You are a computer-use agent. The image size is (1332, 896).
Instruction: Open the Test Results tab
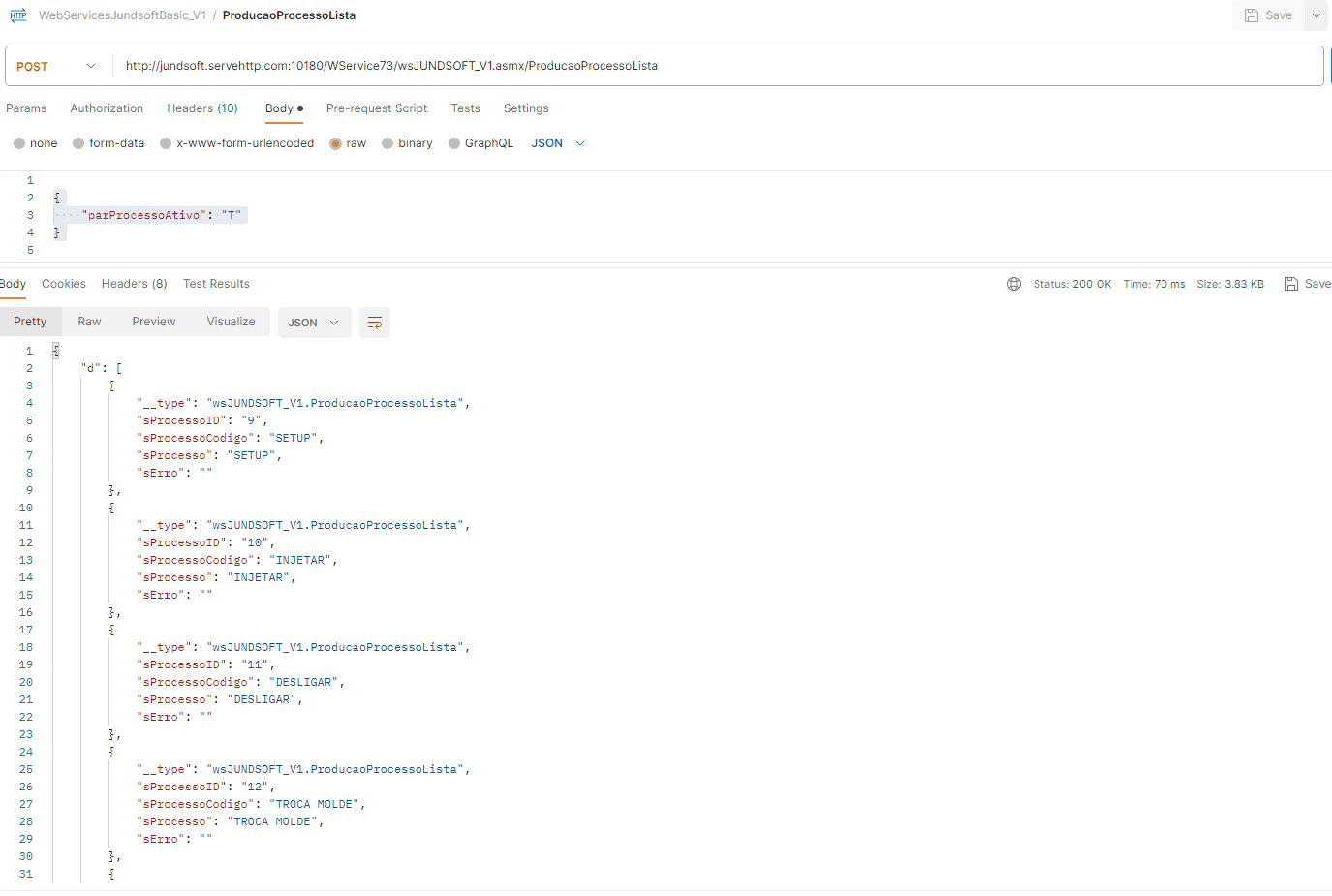216,284
